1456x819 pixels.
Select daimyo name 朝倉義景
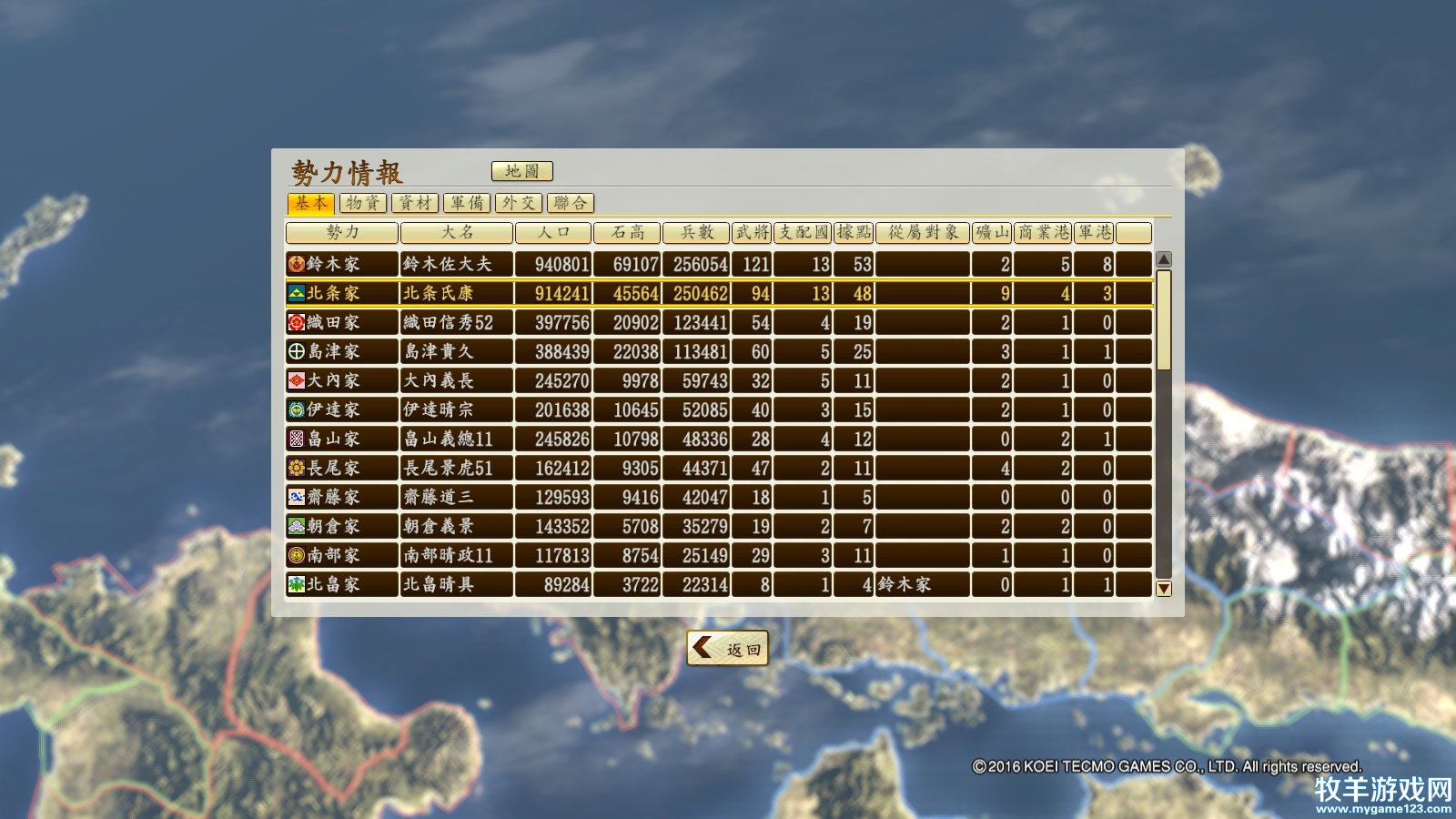click(438, 526)
